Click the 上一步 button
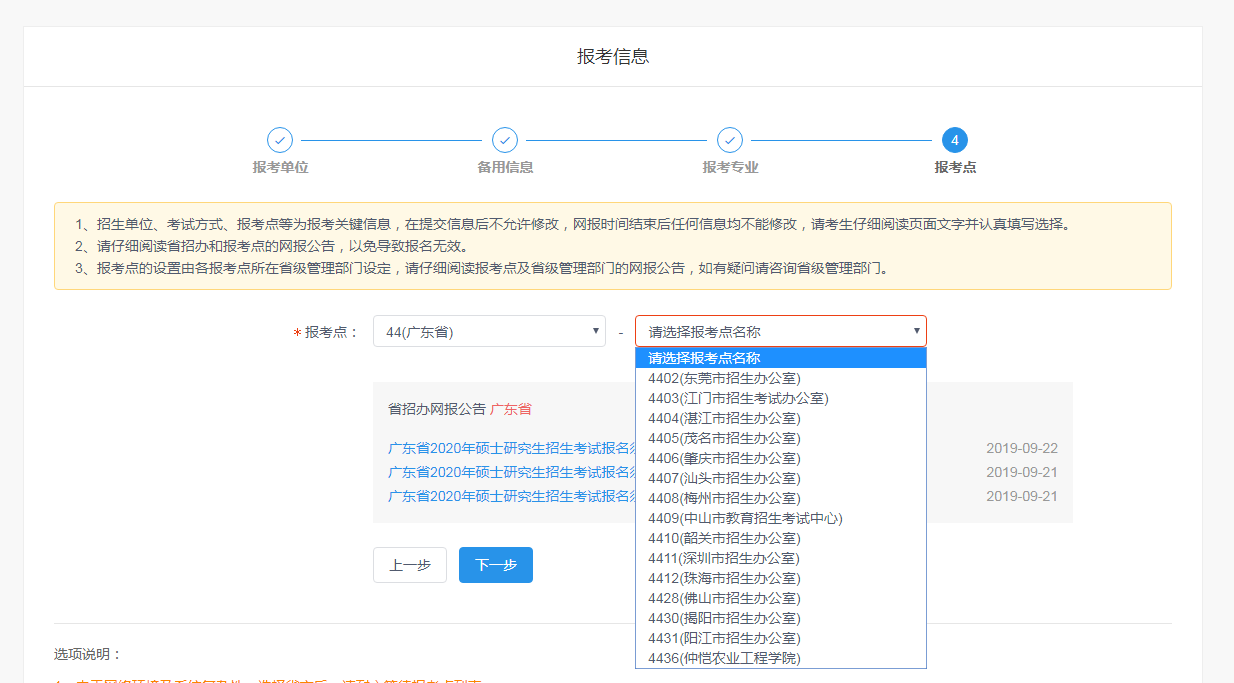 409,564
